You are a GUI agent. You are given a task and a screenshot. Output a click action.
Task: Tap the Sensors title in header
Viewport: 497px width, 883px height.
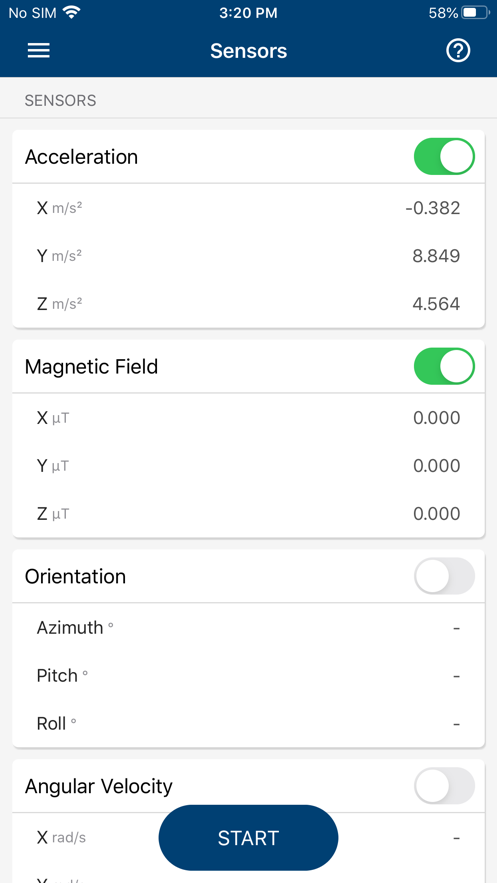pyautogui.click(x=248, y=51)
